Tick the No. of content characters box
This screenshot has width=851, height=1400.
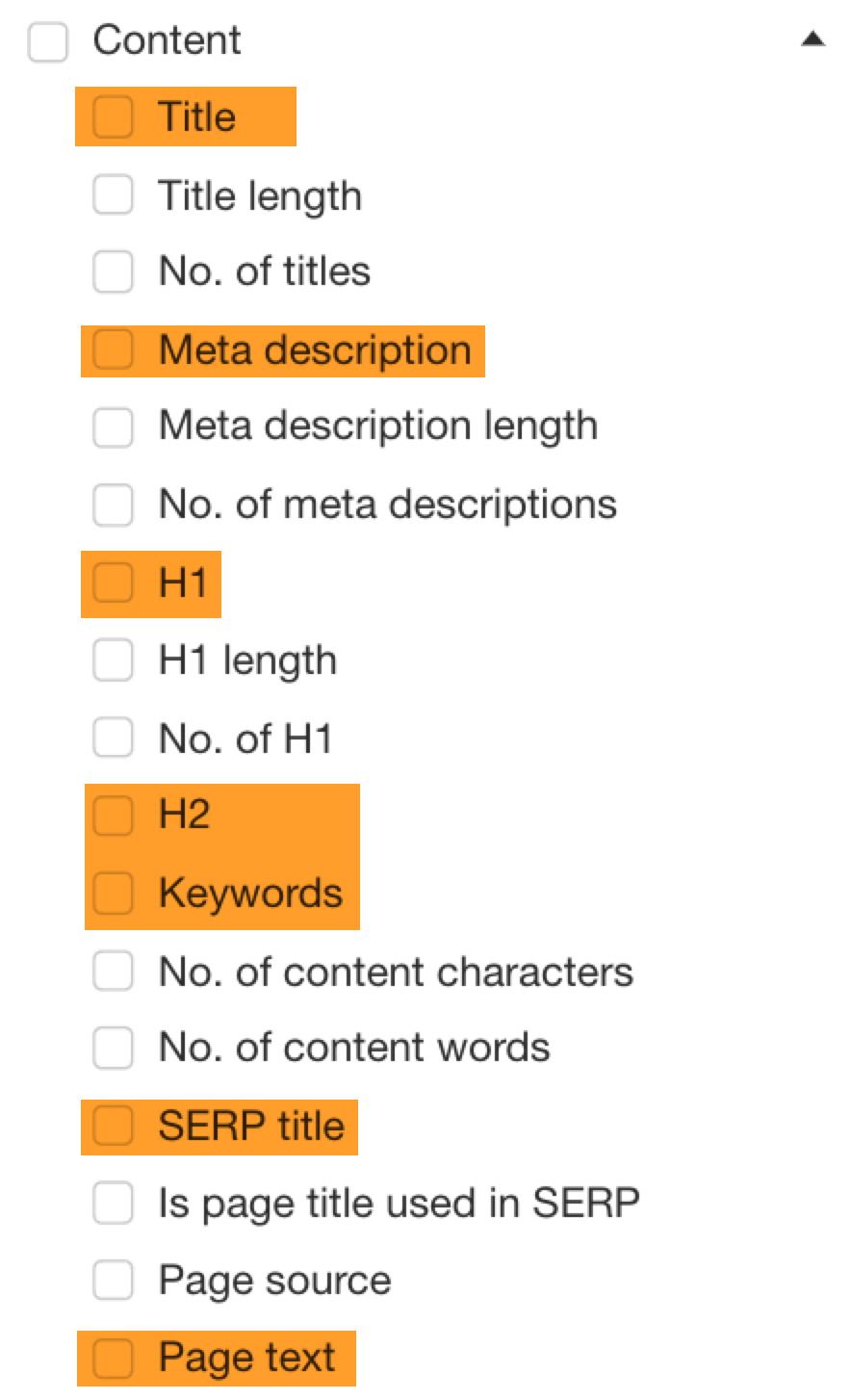click(113, 972)
